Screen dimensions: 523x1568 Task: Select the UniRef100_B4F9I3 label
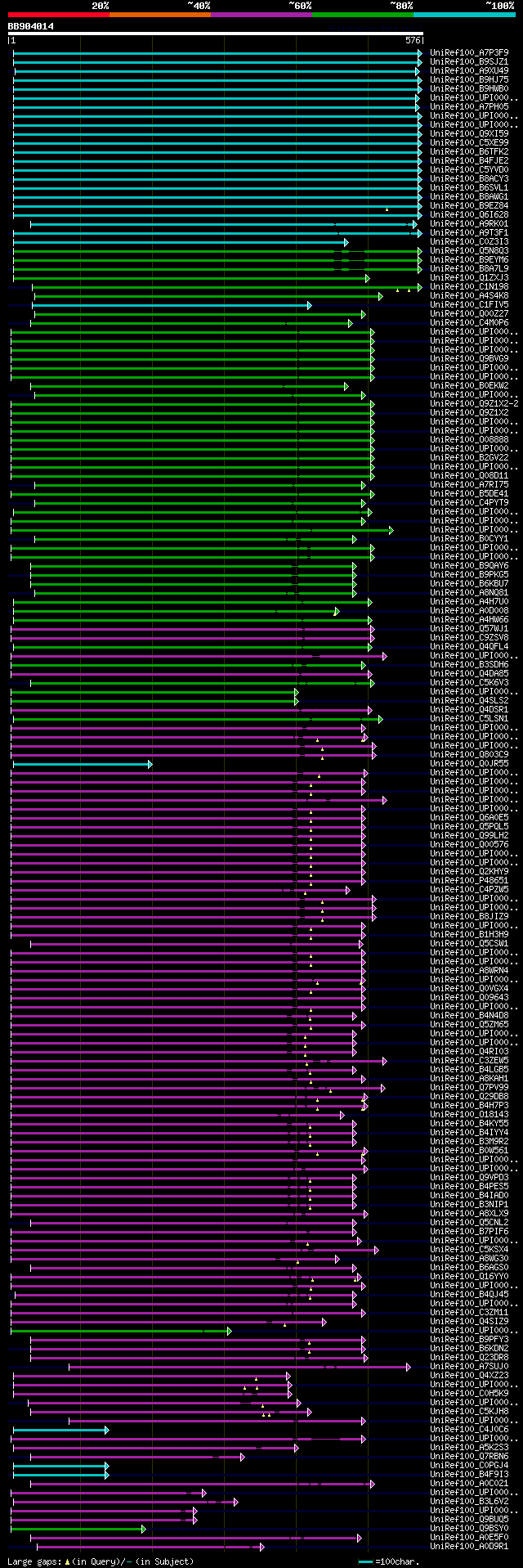tap(469, 1474)
